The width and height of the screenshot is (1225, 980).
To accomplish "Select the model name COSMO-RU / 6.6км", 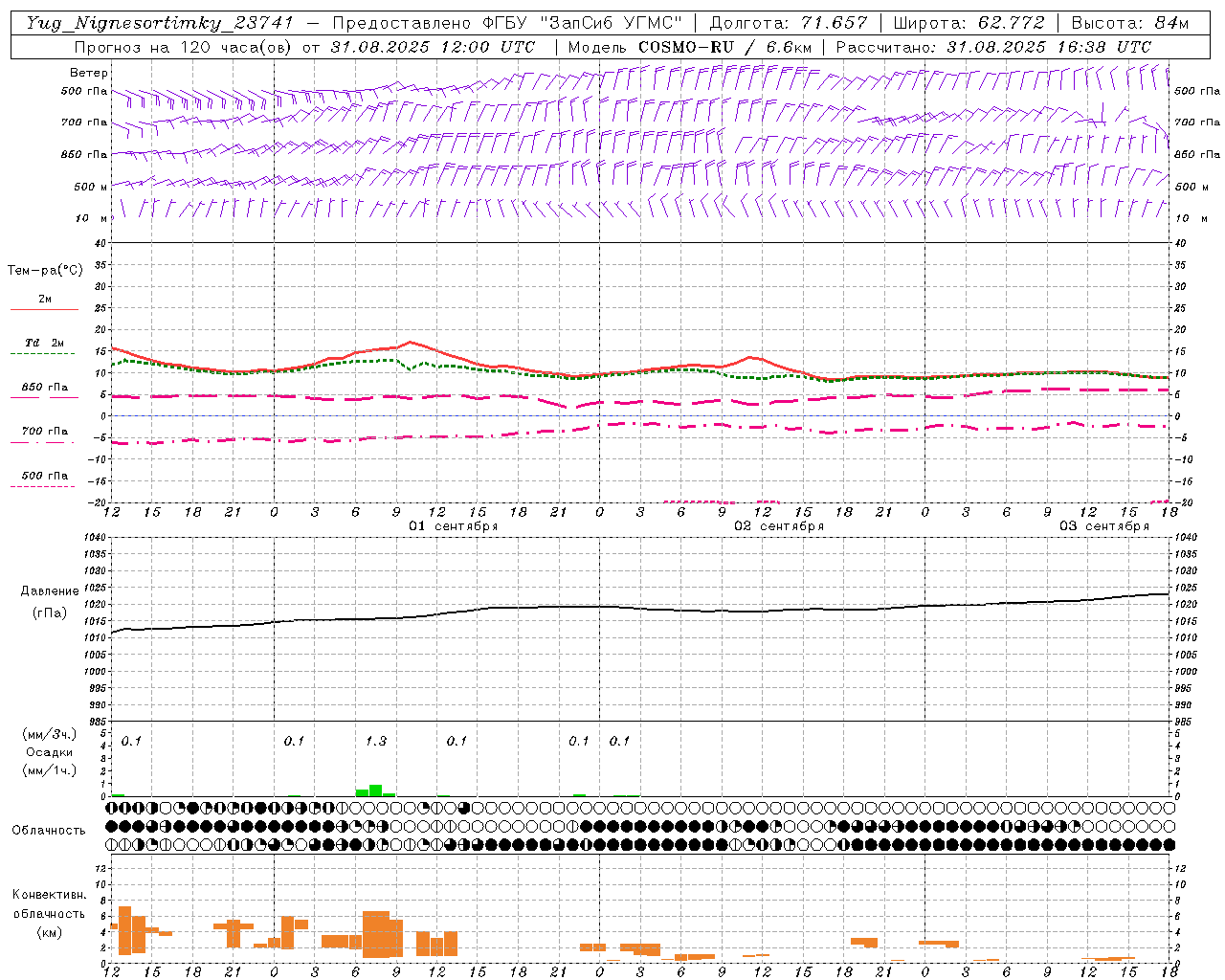I will (x=724, y=47).
